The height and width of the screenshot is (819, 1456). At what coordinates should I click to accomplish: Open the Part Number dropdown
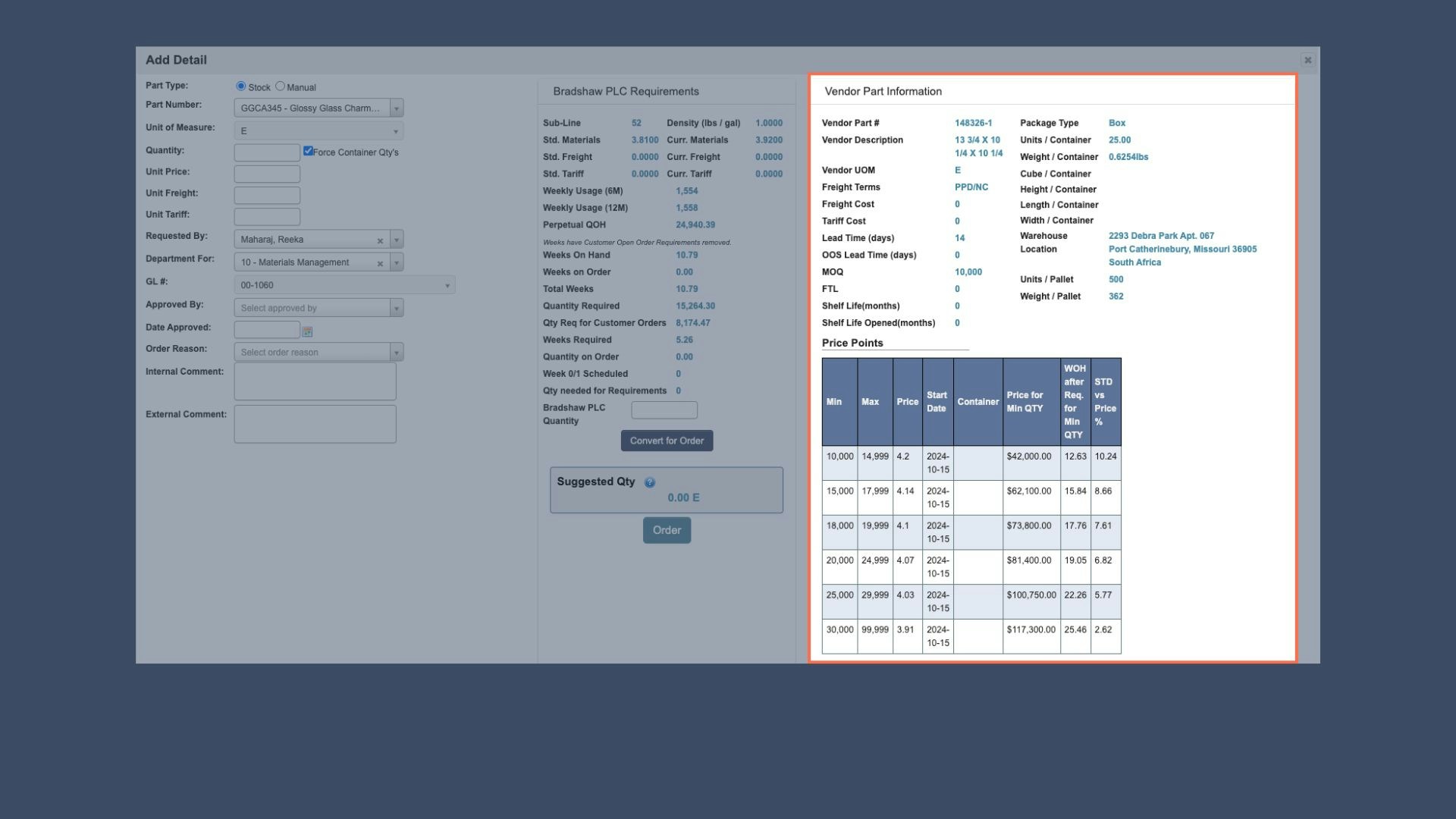[395, 108]
